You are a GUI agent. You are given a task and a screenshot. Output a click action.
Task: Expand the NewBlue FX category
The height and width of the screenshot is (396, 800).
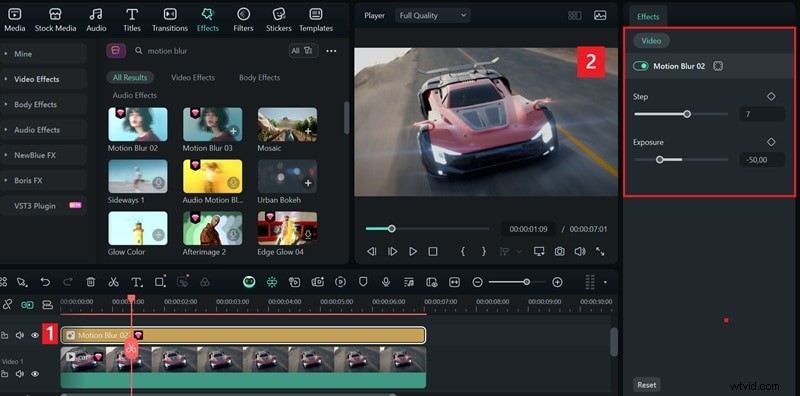[x=43, y=155]
